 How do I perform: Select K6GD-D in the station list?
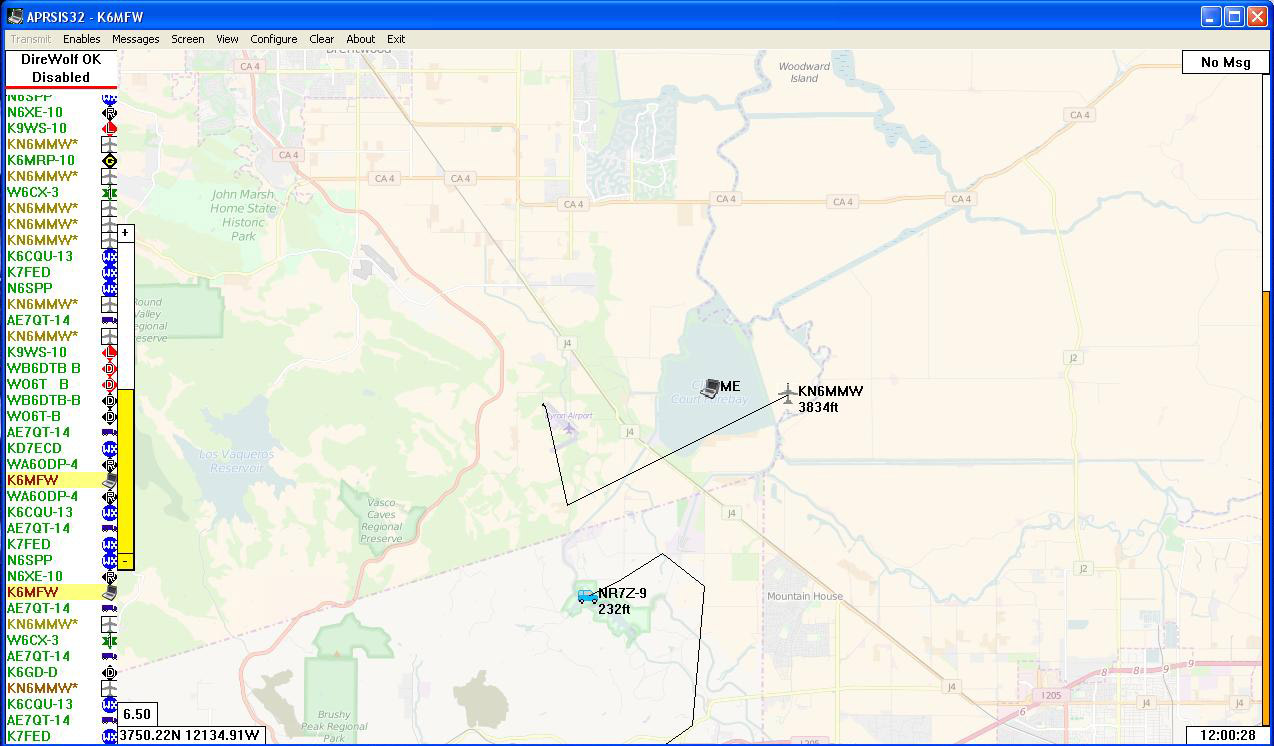coord(33,672)
